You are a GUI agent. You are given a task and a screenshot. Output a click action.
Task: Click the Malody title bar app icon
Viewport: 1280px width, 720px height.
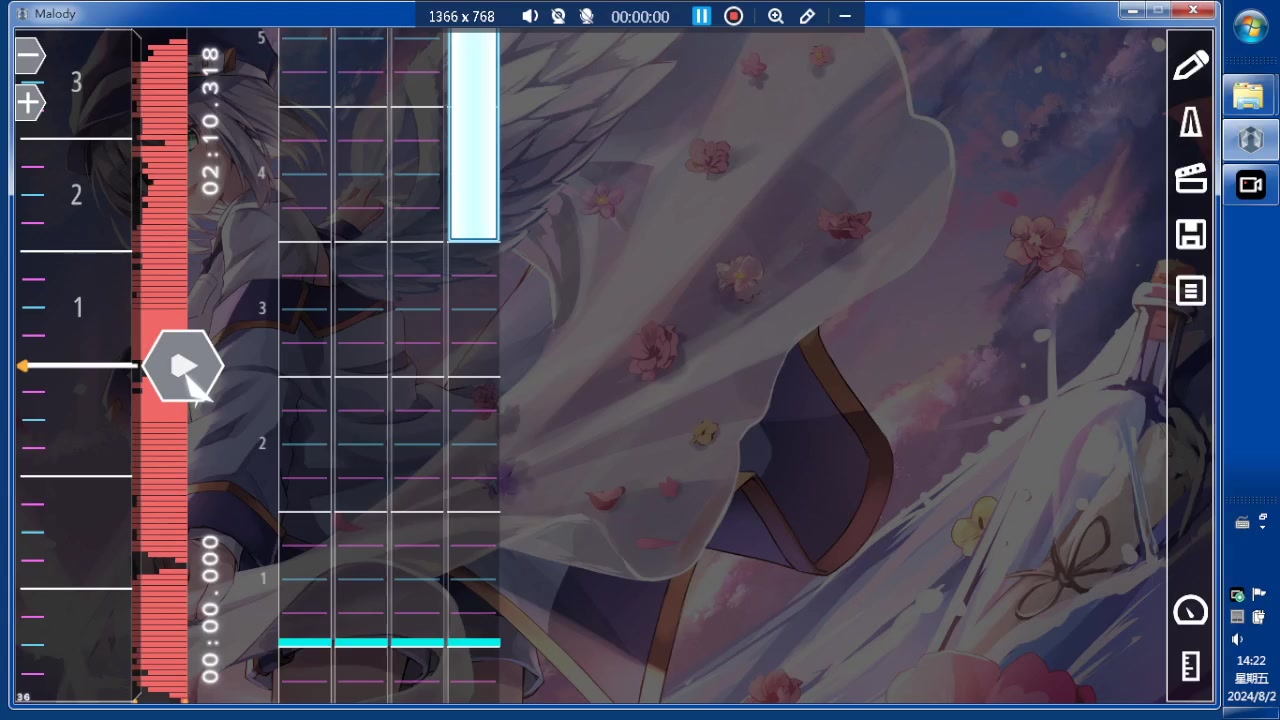click(x=22, y=13)
